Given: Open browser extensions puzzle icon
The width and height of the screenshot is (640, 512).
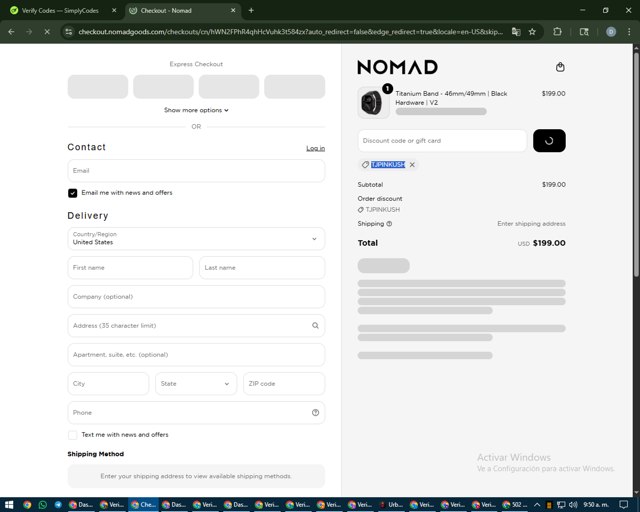Looking at the screenshot, I should click(x=557, y=31).
